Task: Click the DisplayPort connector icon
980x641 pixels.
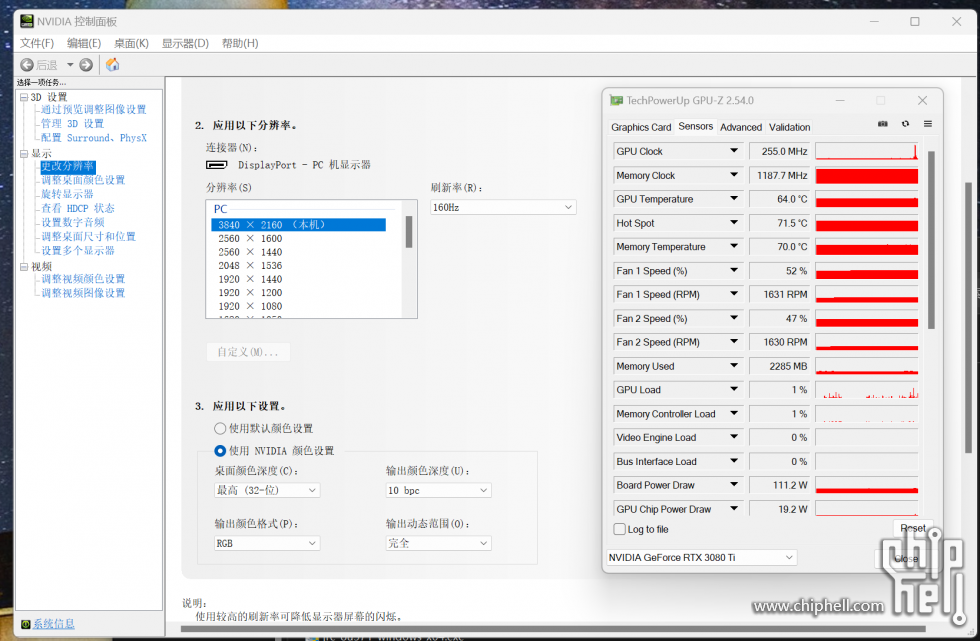Action: coord(217,165)
